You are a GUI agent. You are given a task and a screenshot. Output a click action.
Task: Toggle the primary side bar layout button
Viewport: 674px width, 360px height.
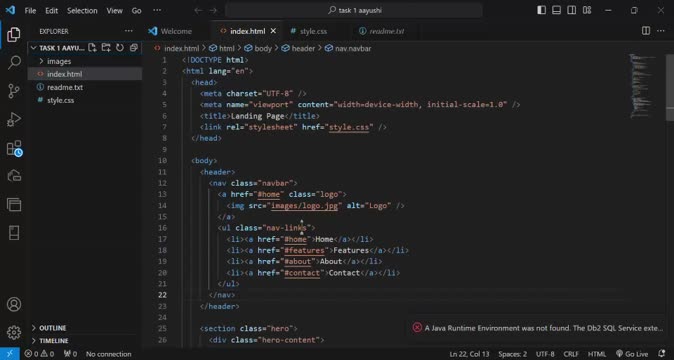coord(542,10)
